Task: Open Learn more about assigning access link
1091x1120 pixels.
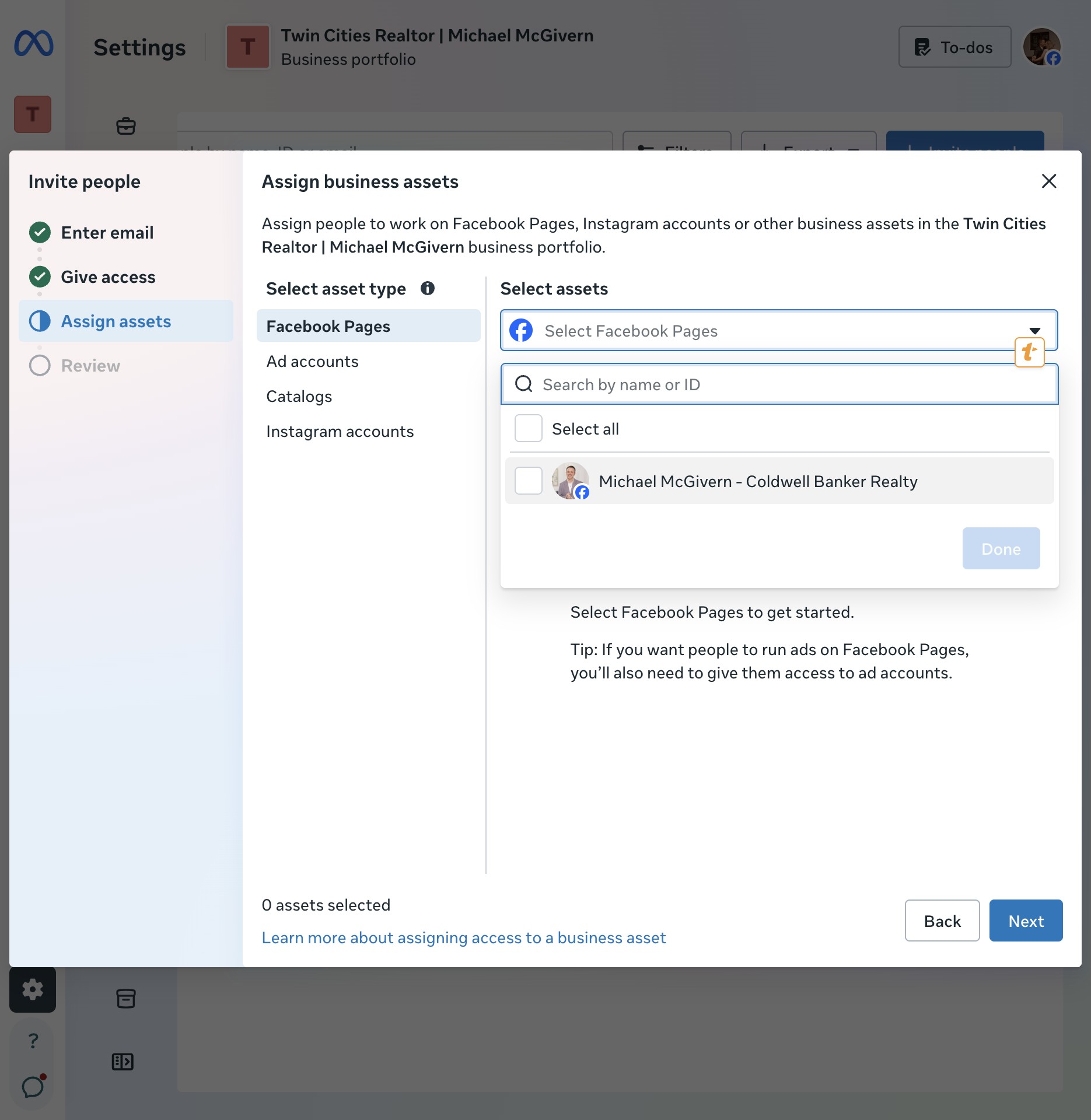Action: pos(464,937)
